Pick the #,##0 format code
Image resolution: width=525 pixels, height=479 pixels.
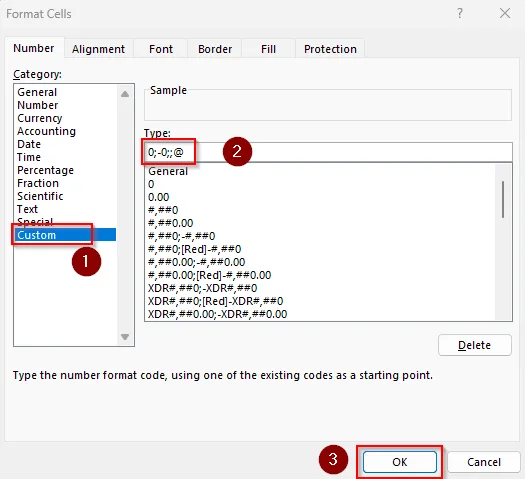321,210
